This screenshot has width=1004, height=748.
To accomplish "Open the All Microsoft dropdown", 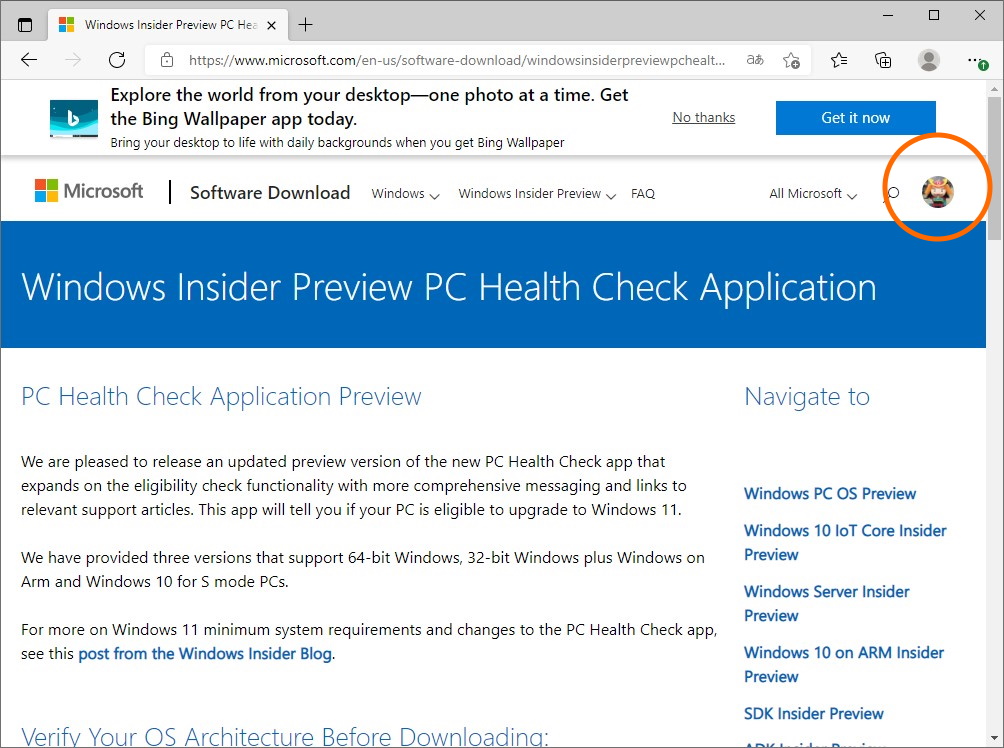I will click(x=811, y=193).
